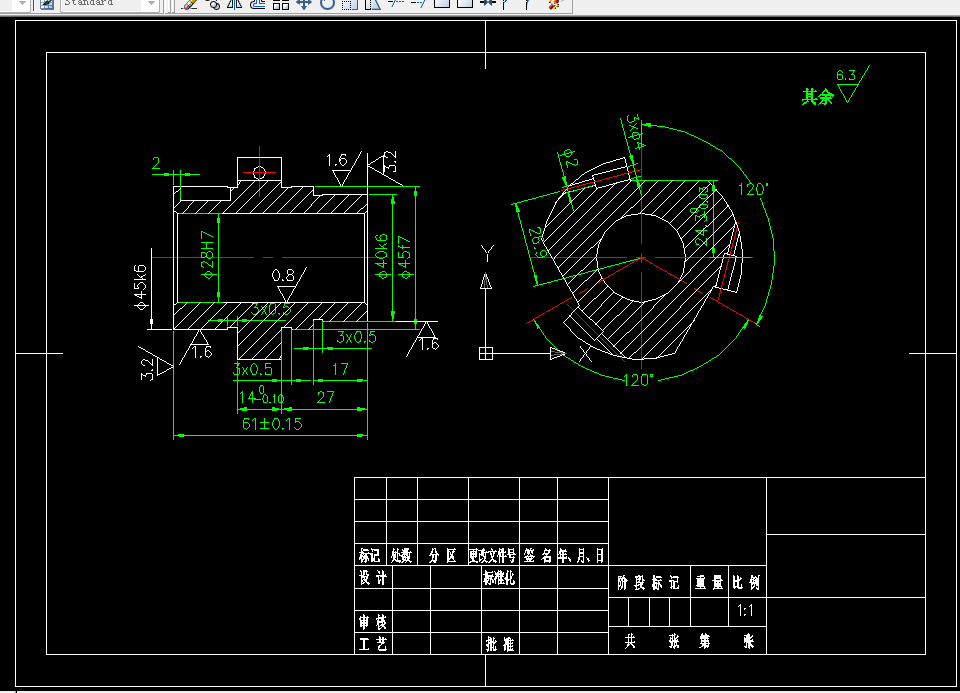Select the 3xϕ4 hole callout
This screenshot has height=693, width=960.
click(x=635, y=132)
